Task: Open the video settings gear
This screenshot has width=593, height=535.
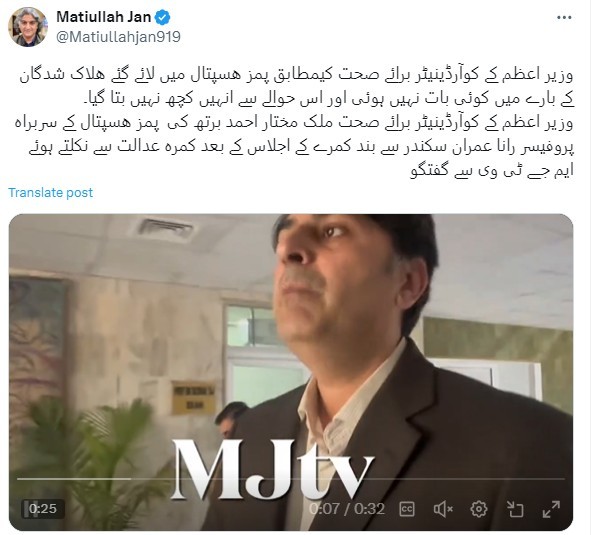Action: (x=479, y=509)
